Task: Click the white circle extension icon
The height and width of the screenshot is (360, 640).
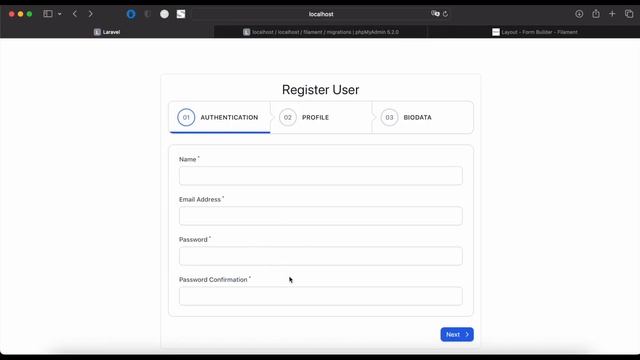Action: pyautogui.click(x=164, y=14)
